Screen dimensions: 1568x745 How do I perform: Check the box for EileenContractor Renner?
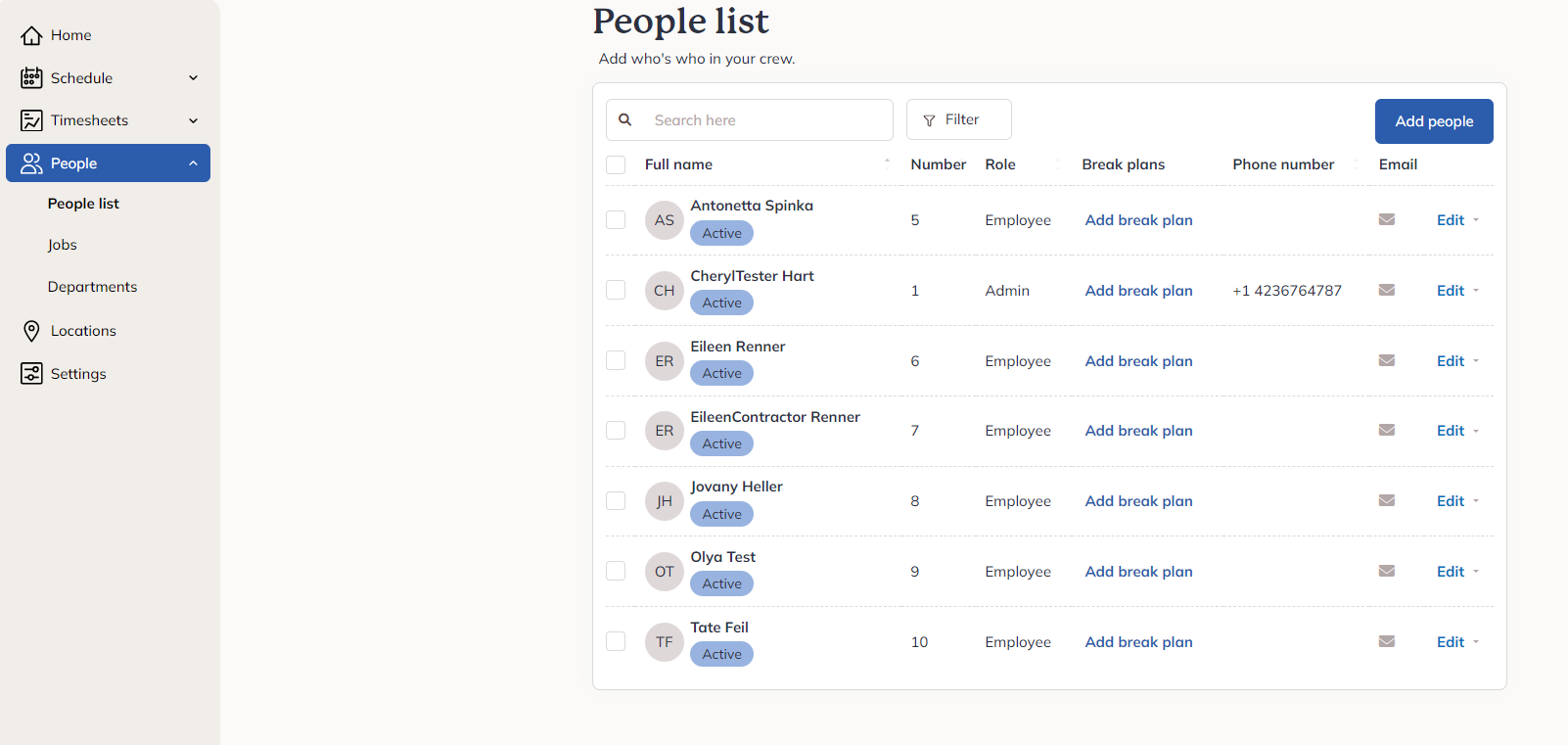coord(616,430)
